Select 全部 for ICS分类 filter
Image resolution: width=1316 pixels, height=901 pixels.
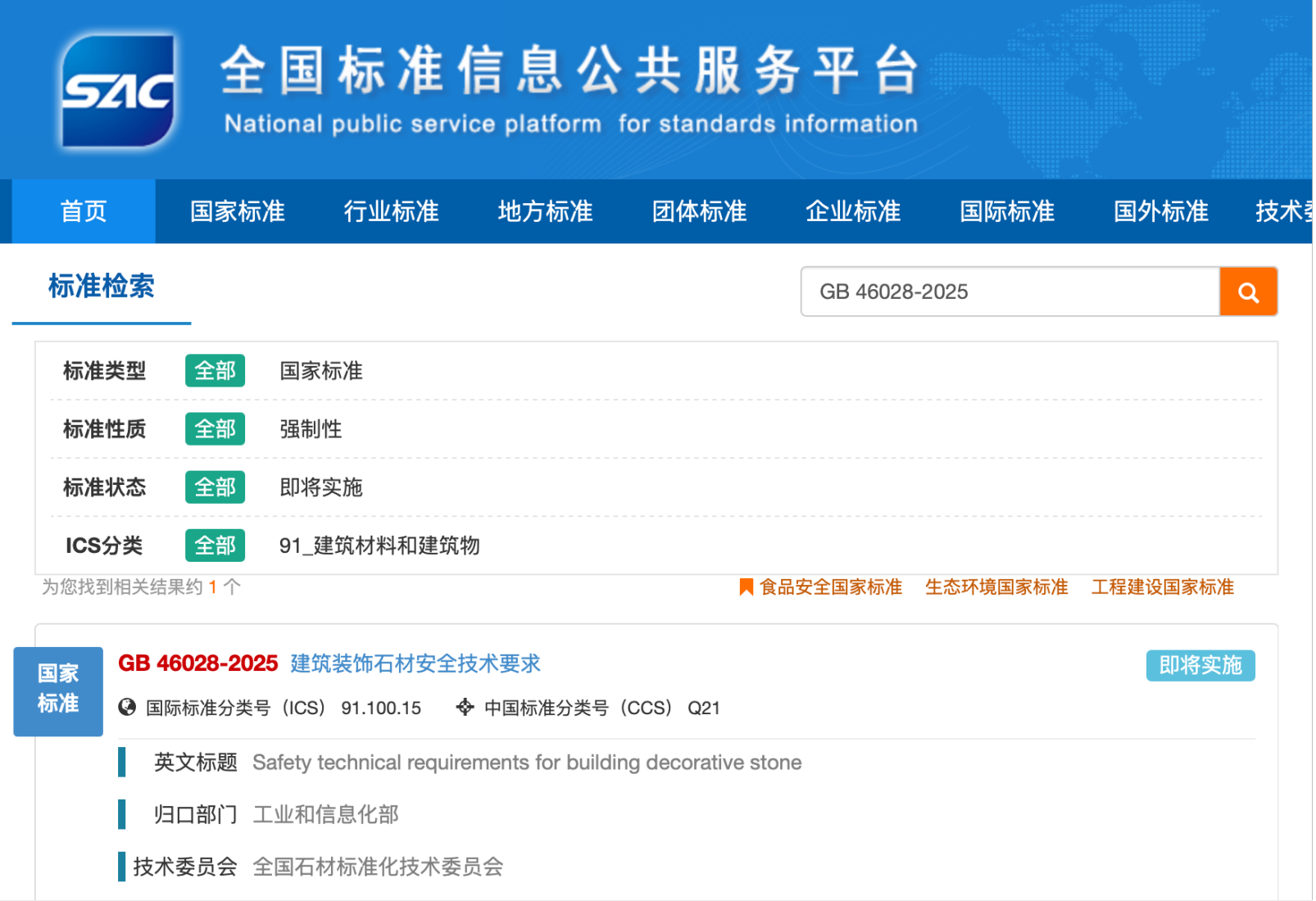tap(215, 546)
